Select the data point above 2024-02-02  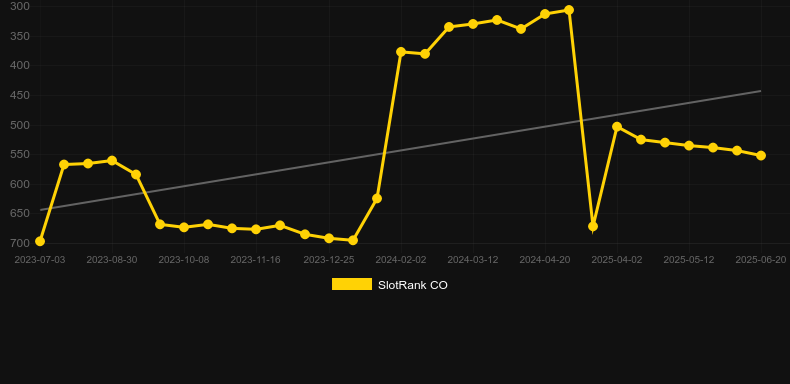tap(401, 52)
